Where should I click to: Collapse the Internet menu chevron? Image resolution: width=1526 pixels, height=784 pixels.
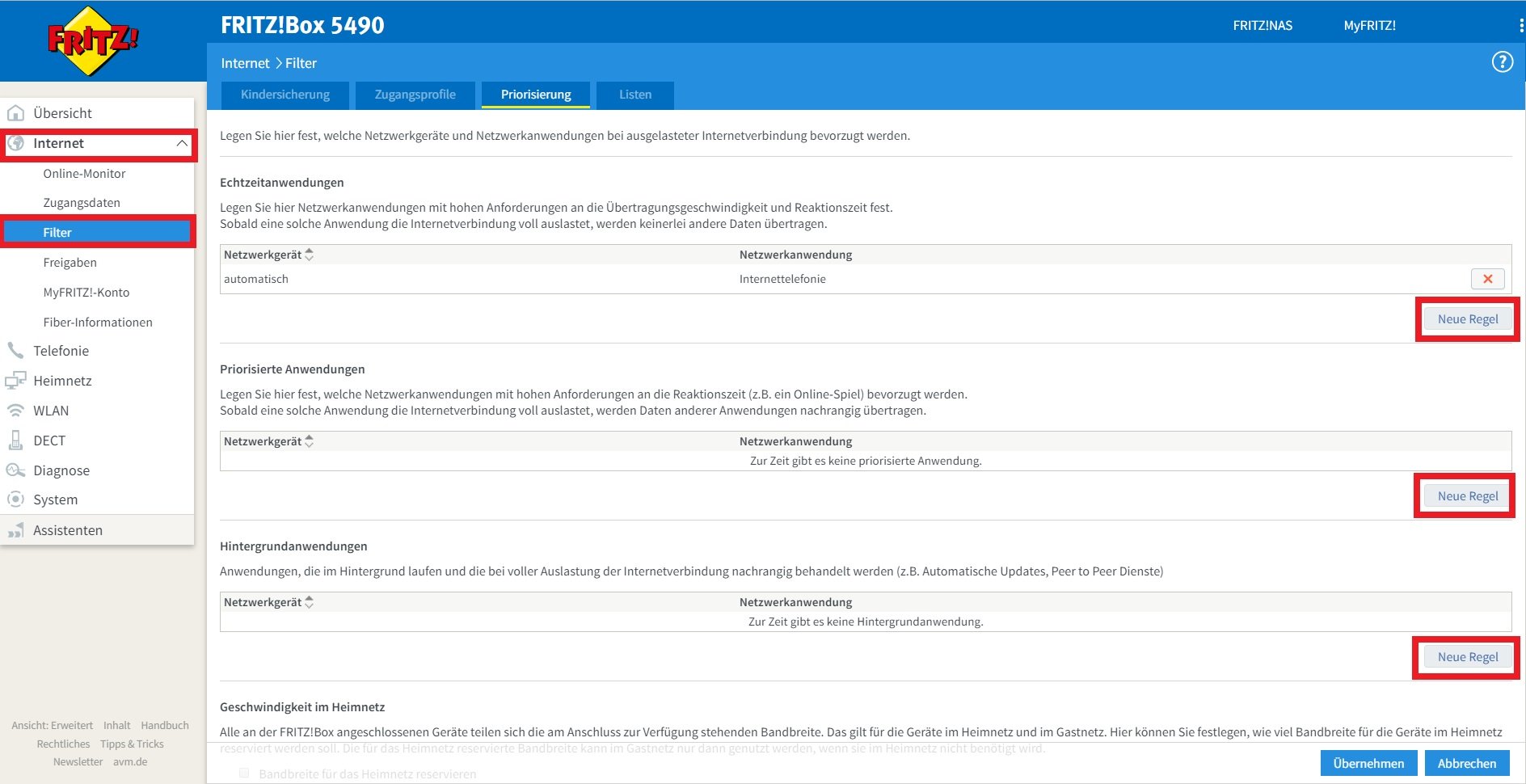coord(182,143)
